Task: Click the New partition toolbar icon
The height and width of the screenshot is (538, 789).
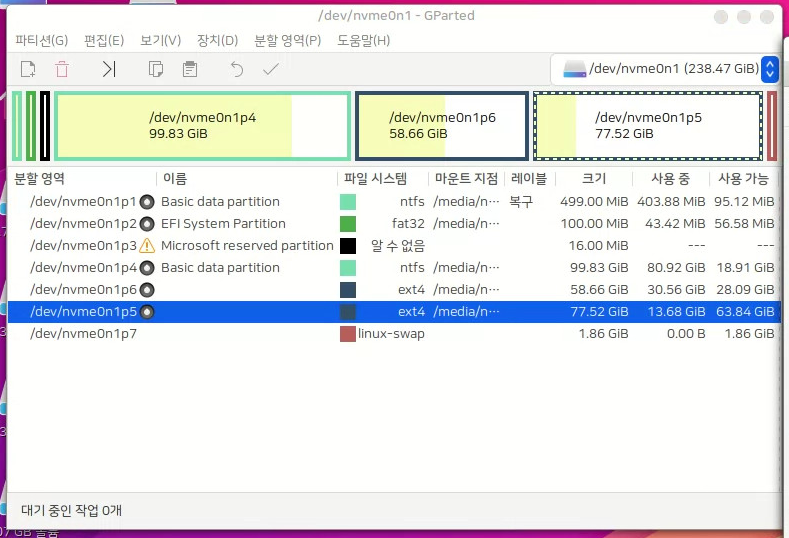Action: click(x=28, y=69)
